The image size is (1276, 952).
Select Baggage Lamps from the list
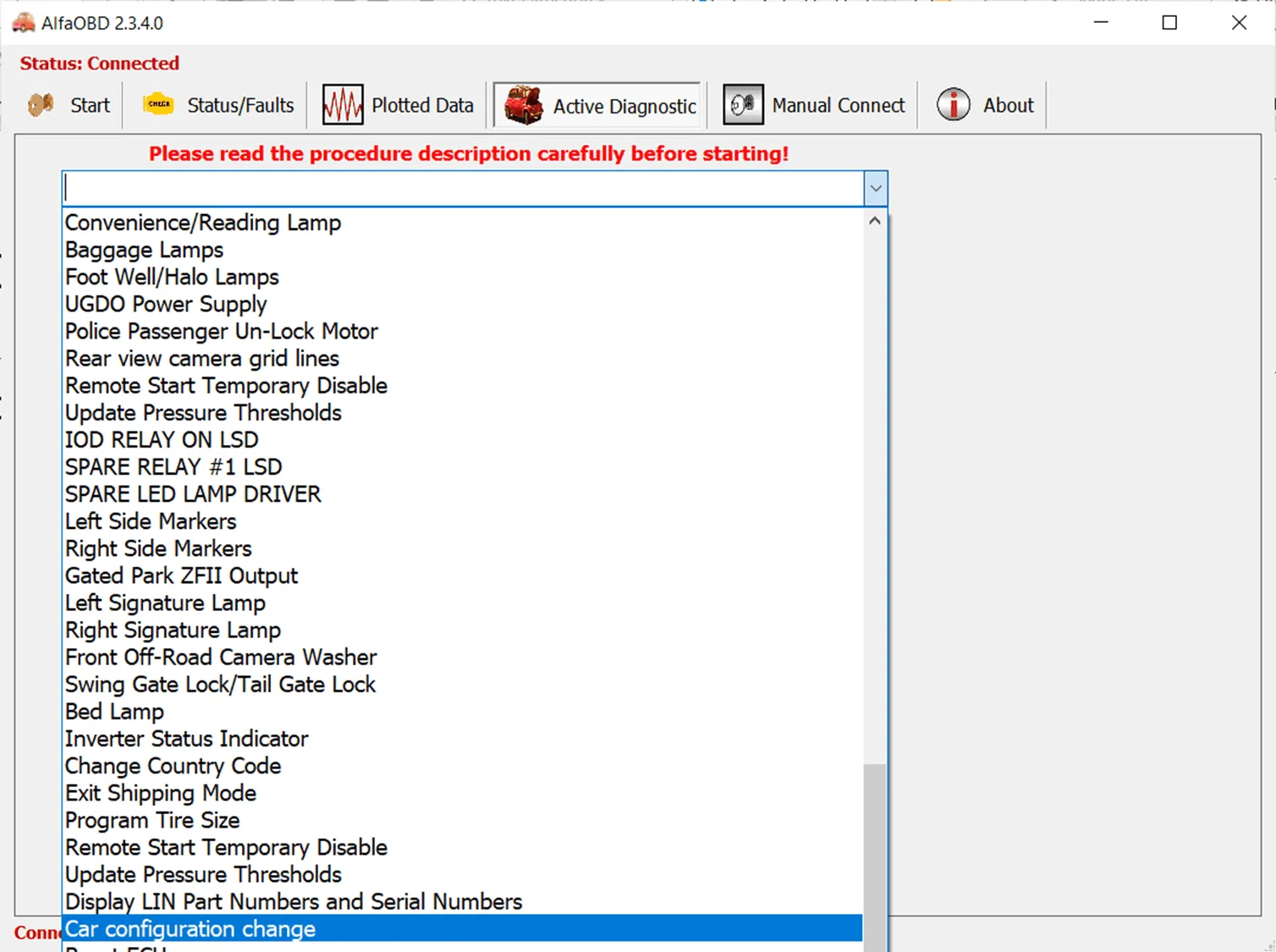pyautogui.click(x=462, y=250)
